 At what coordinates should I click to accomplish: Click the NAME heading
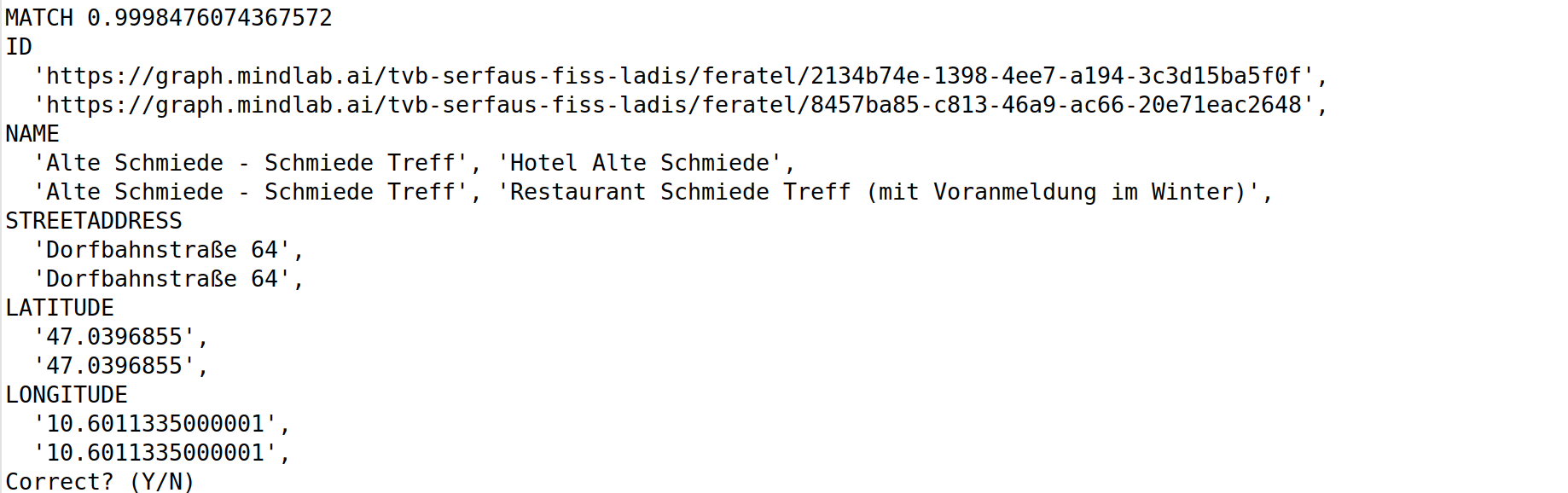(x=32, y=134)
